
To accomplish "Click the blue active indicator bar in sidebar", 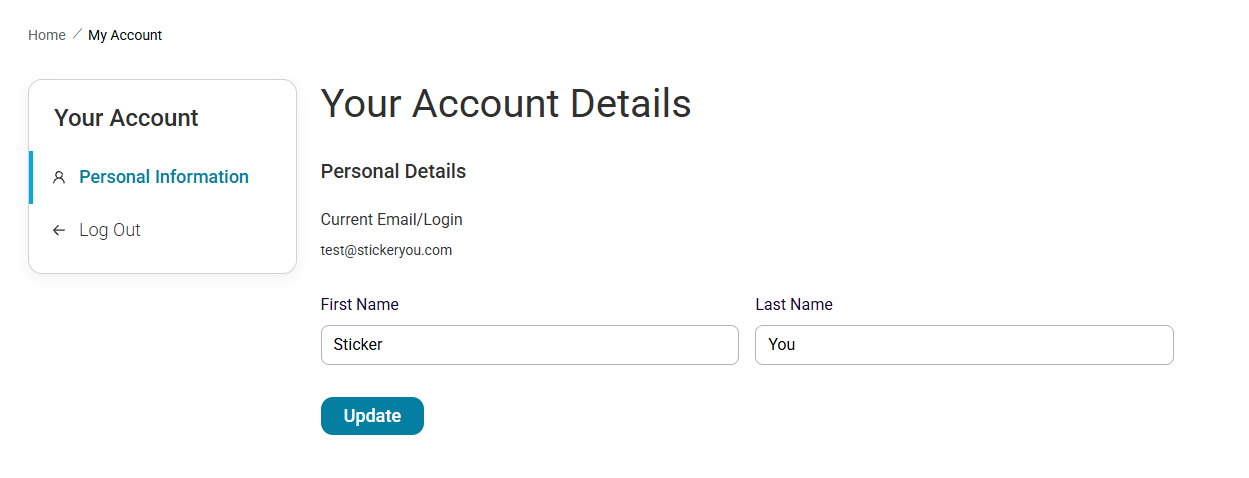I will pos(31,177).
